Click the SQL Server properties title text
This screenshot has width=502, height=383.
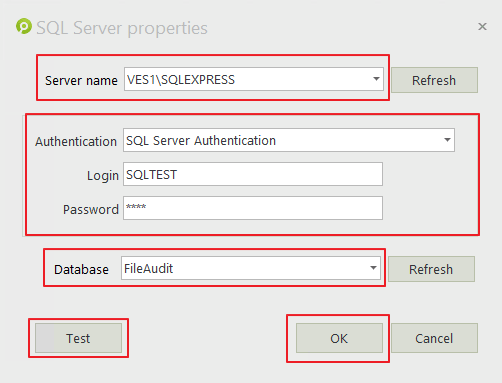[x=122, y=28]
